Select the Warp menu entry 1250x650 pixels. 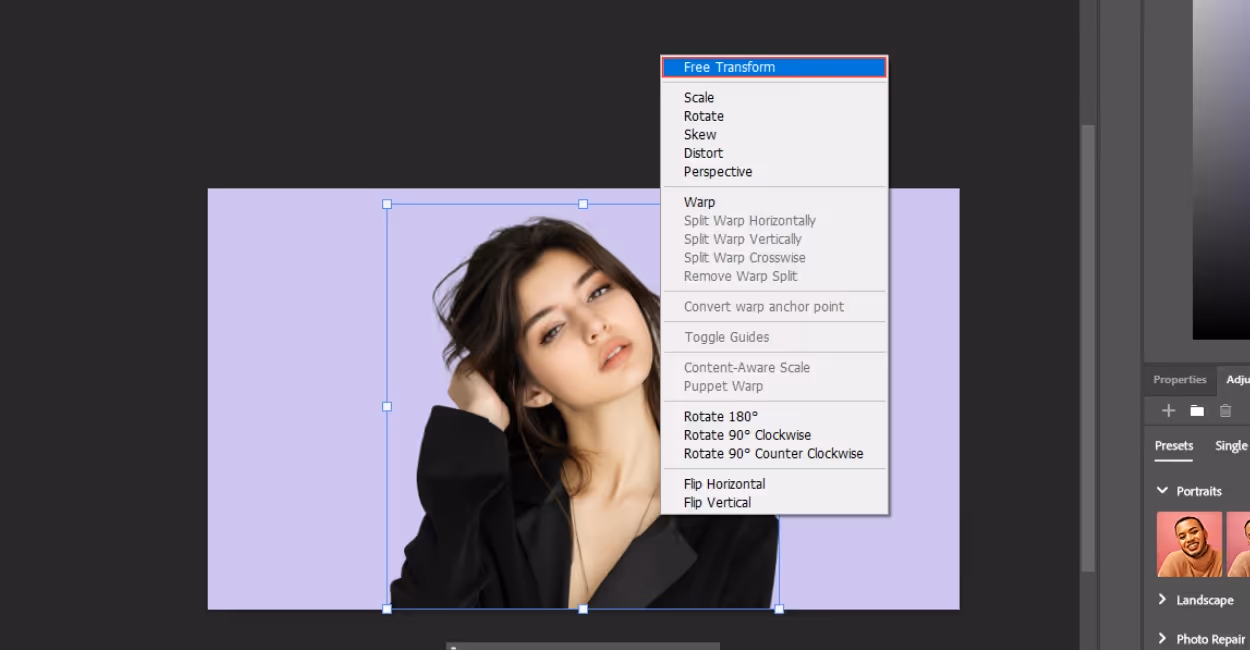[699, 202]
